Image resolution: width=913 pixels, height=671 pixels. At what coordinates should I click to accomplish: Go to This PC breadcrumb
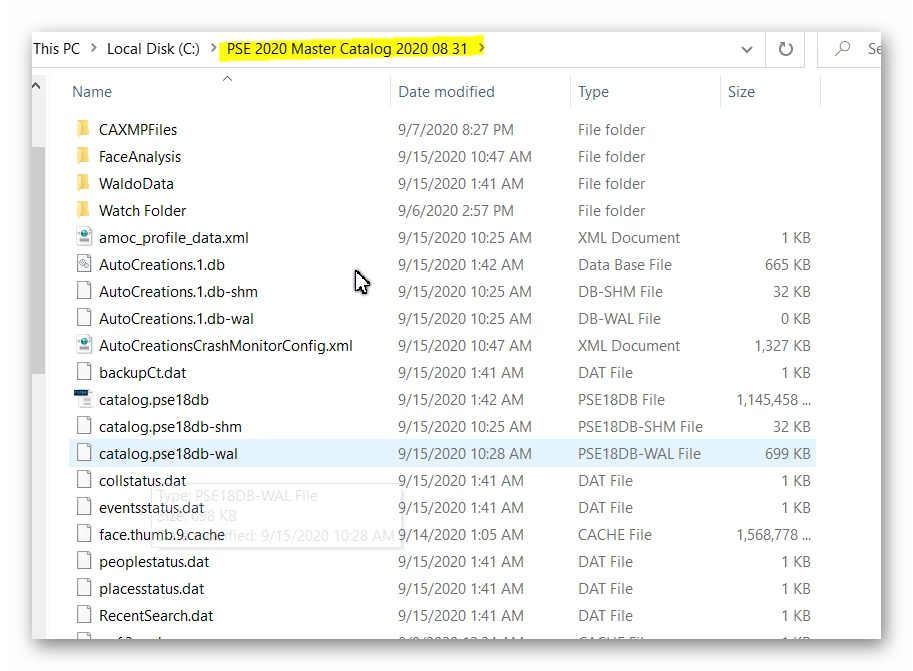[56, 48]
